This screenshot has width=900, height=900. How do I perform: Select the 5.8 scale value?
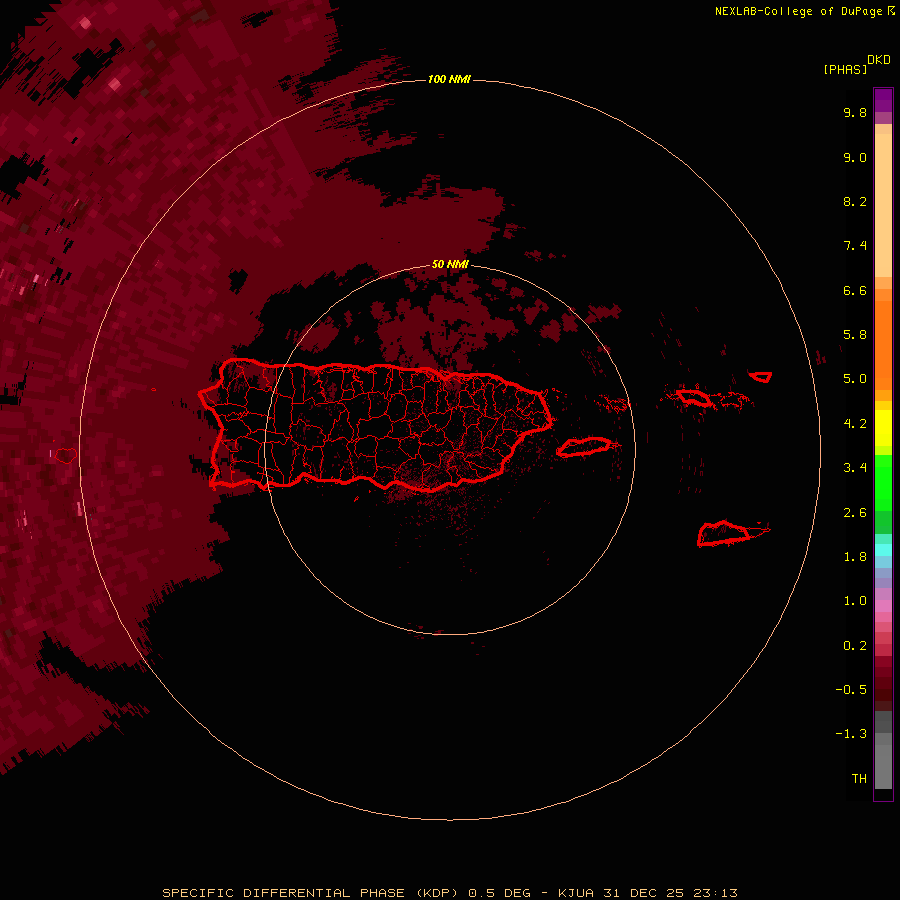[x=855, y=335]
